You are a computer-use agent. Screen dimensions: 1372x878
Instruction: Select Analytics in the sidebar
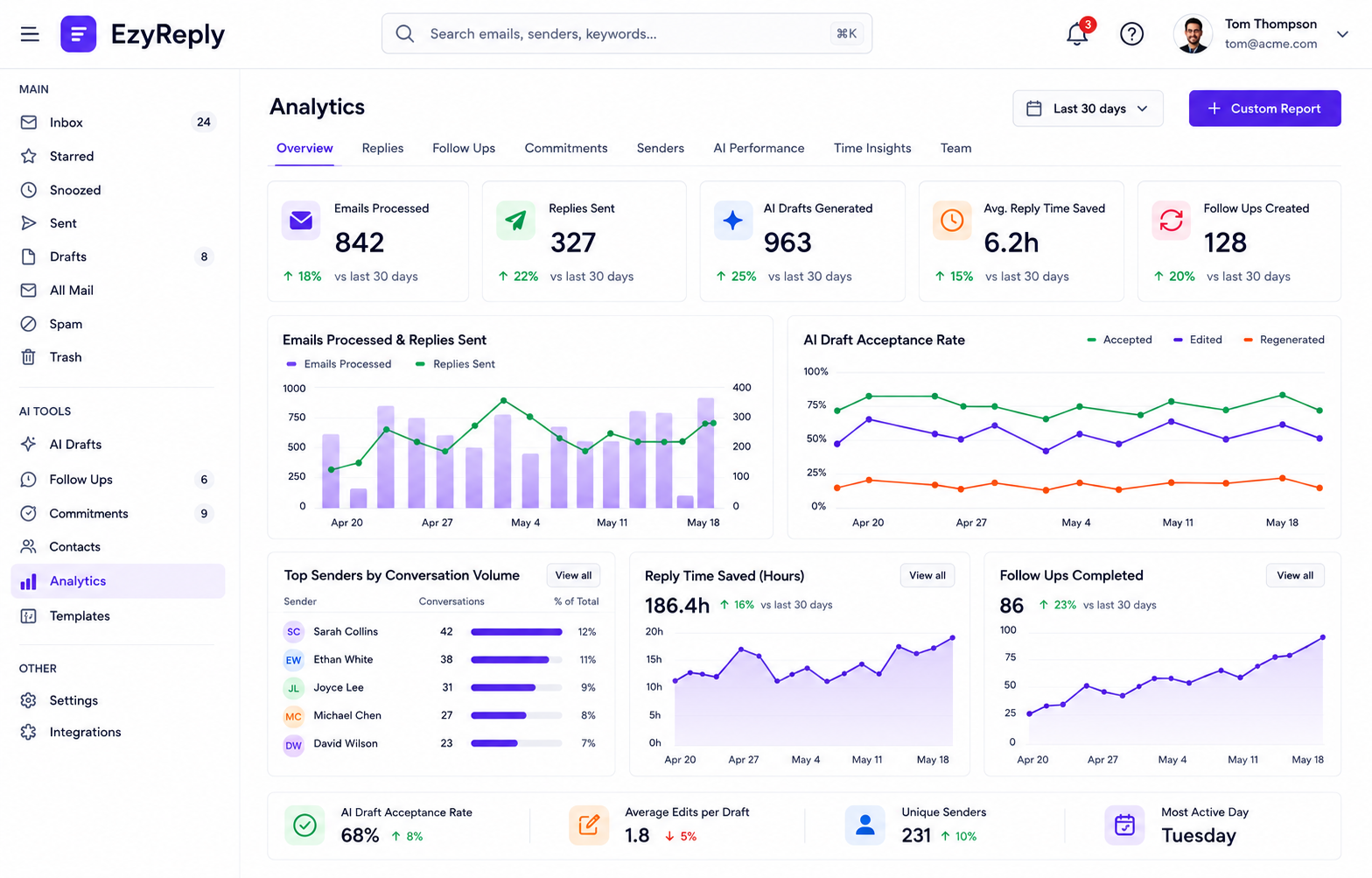(x=117, y=581)
